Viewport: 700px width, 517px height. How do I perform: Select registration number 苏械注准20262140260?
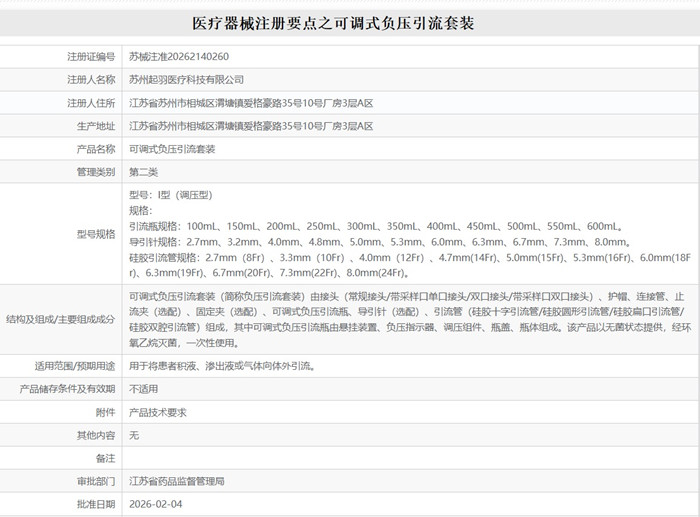tap(179, 57)
